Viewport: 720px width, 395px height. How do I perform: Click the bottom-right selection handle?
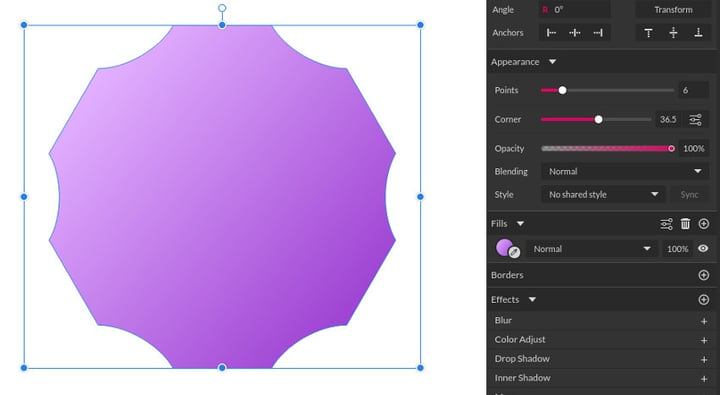(x=420, y=367)
